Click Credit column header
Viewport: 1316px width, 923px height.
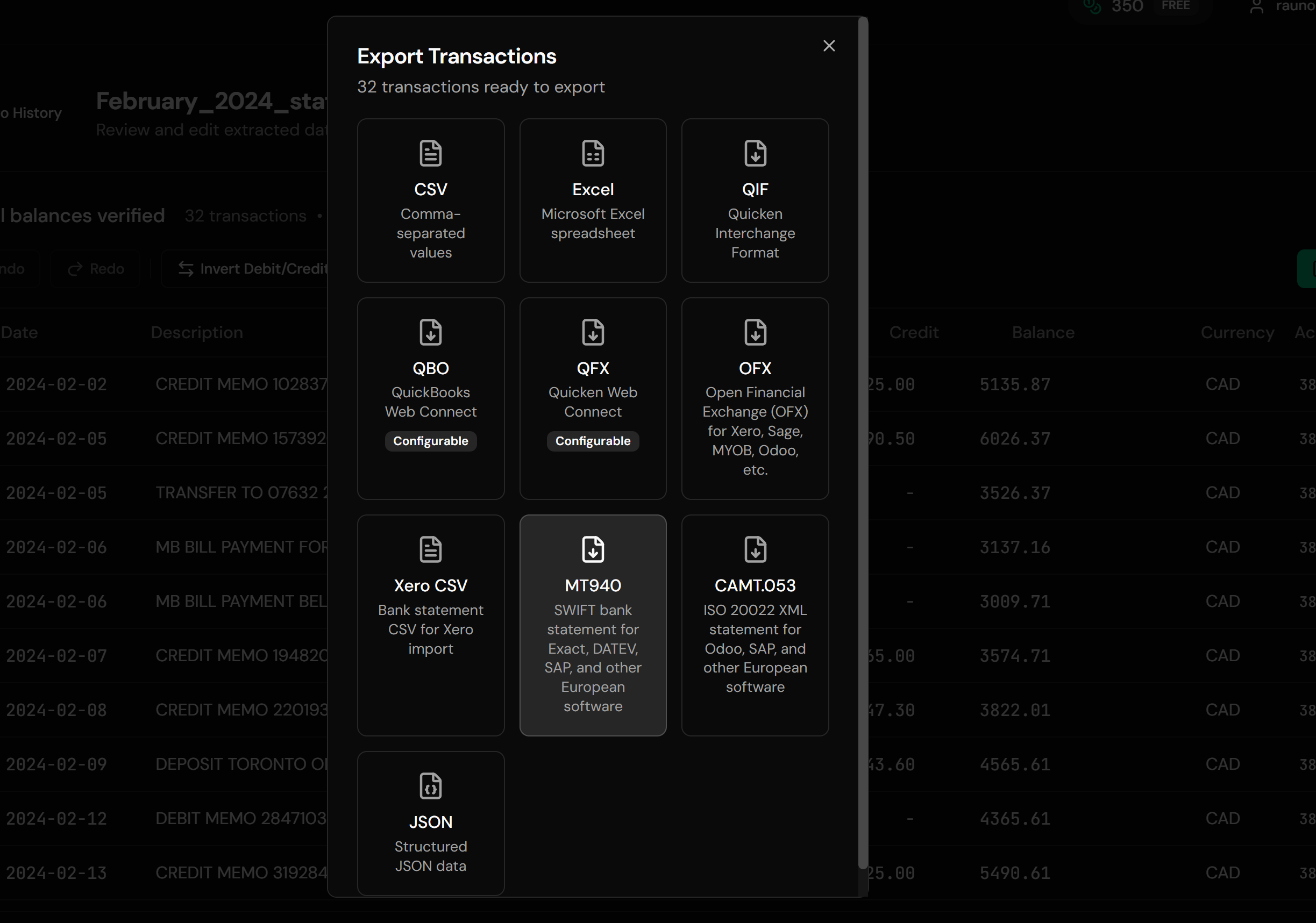click(x=914, y=333)
